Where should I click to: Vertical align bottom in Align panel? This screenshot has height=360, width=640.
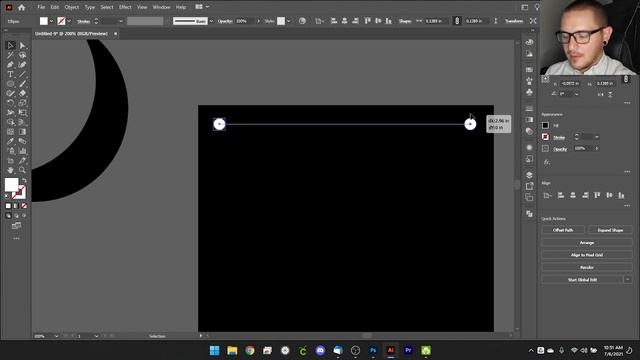(x=621, y=196)
